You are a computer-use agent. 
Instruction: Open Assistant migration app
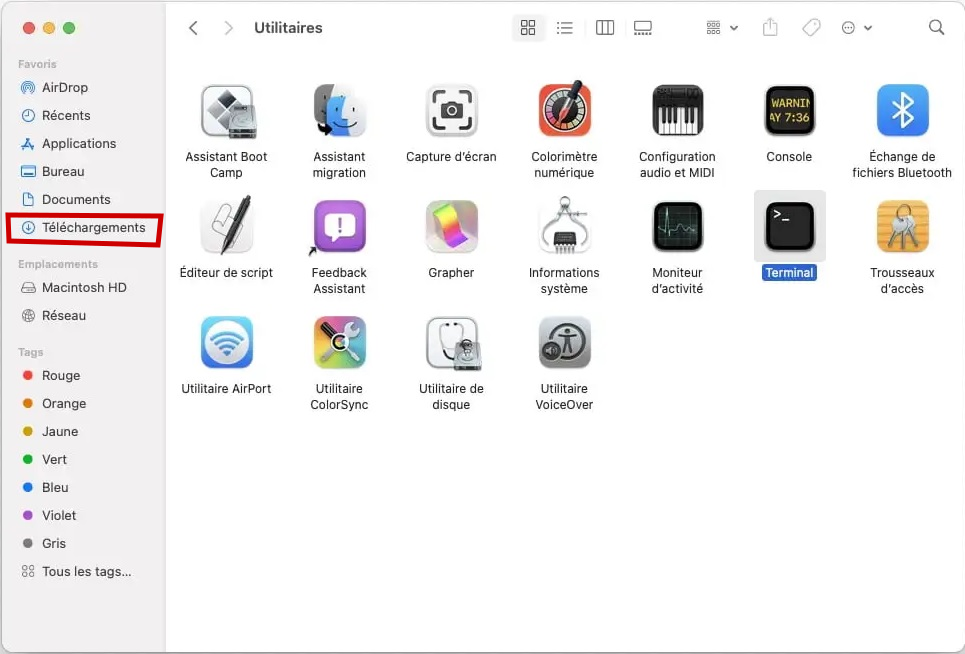[339, 111]
